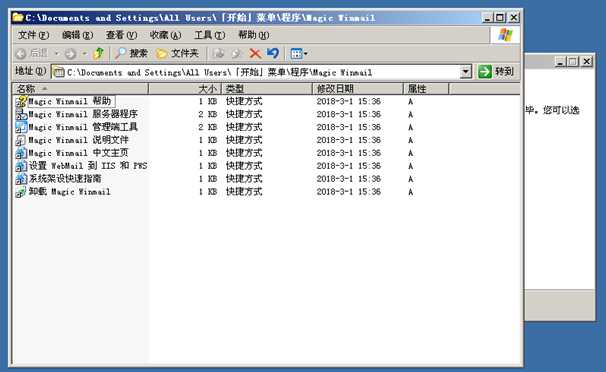Sort by the 修改日期 column header
Screen dimensions: 606x372
tap(358, 89)
